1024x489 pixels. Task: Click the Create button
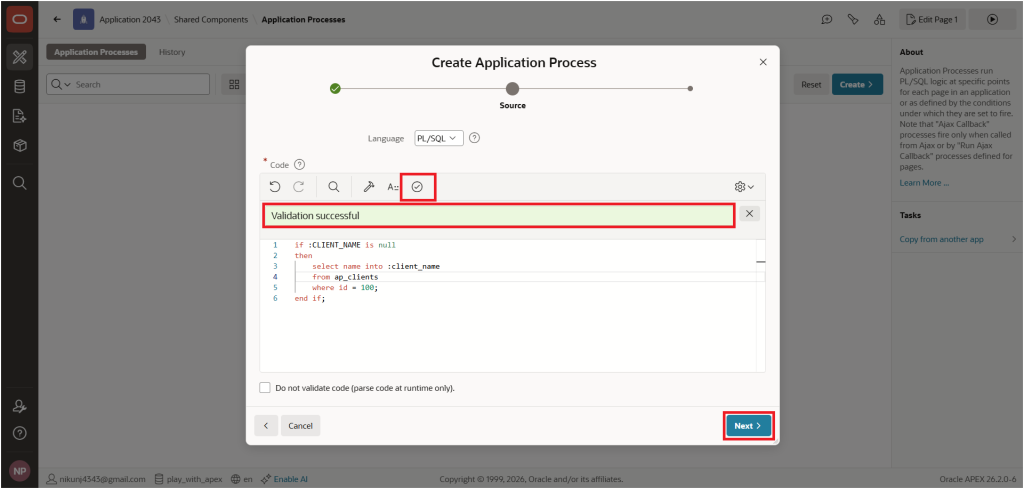(x=857, y=84)
